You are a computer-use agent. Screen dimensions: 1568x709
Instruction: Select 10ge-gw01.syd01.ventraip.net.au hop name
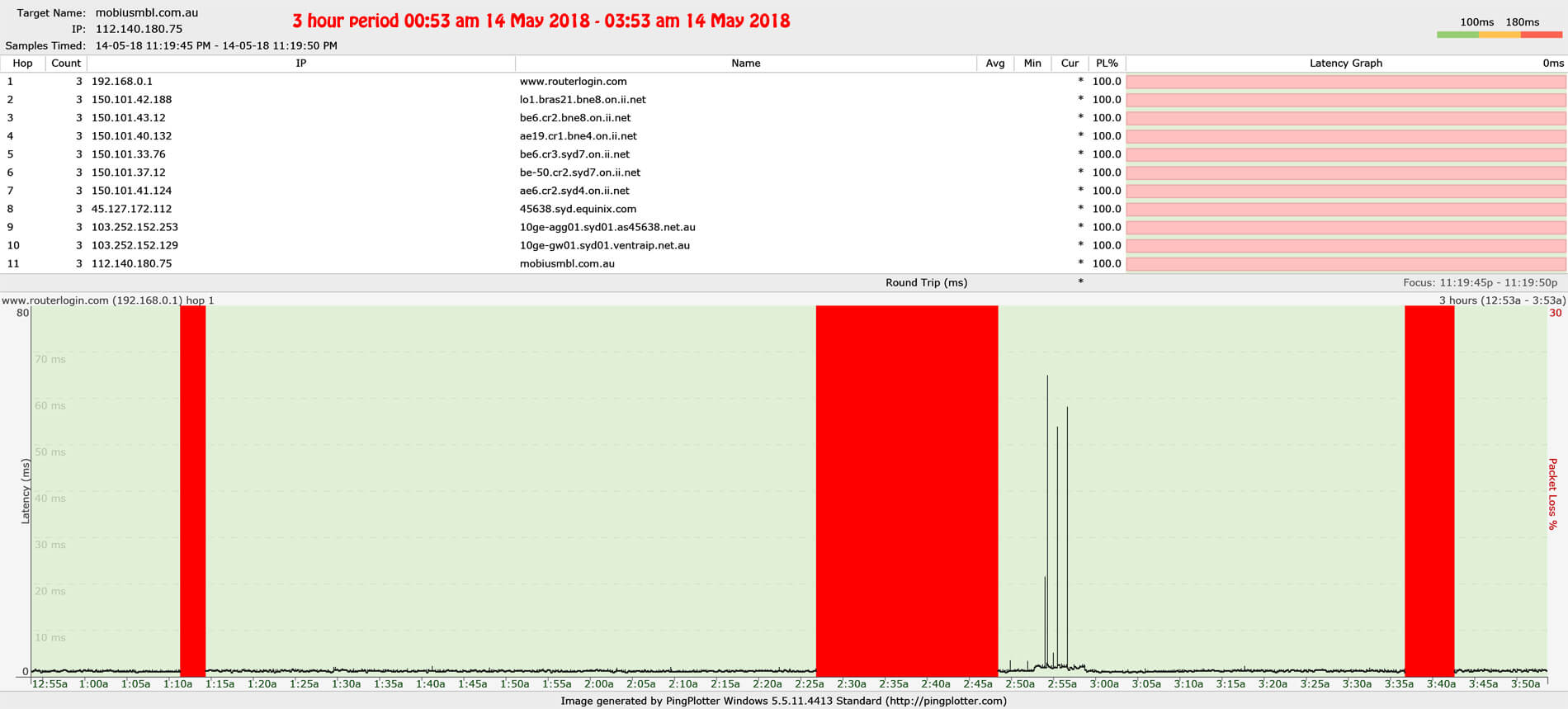(x=605, y=245)
